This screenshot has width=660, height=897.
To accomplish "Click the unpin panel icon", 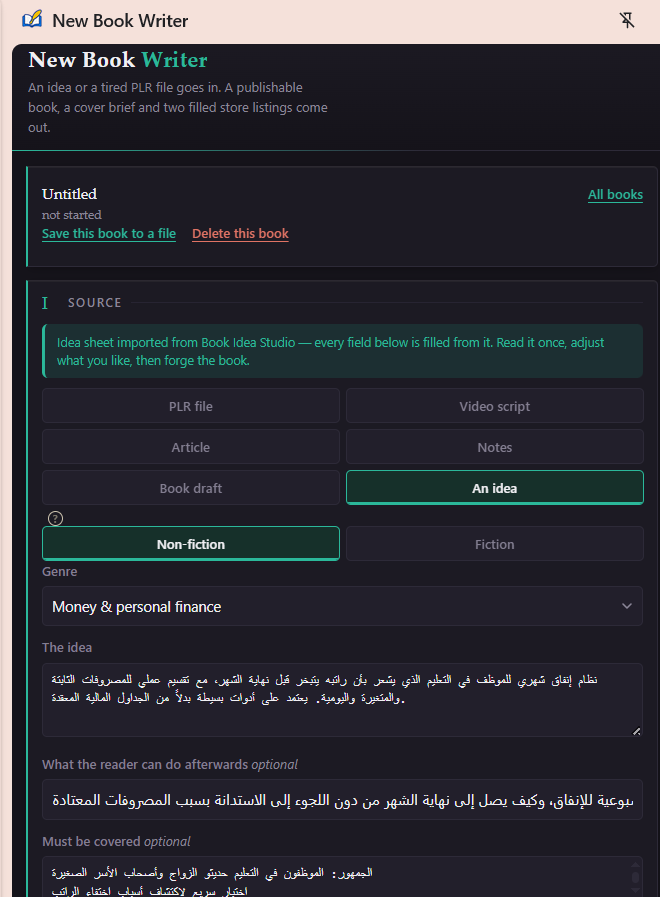I will [627, 21].
